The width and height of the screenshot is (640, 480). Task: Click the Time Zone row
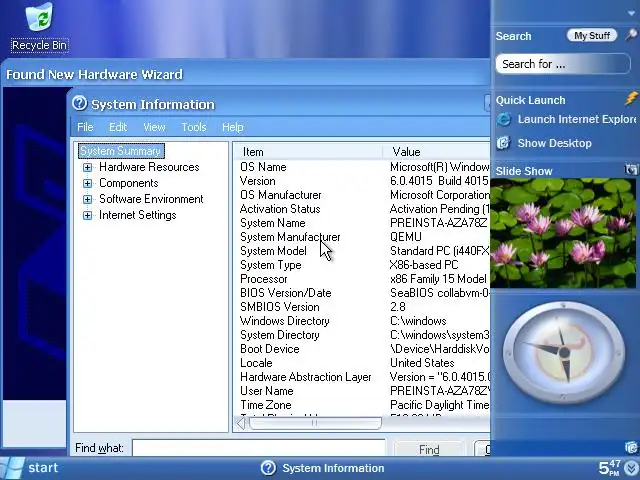364,404
